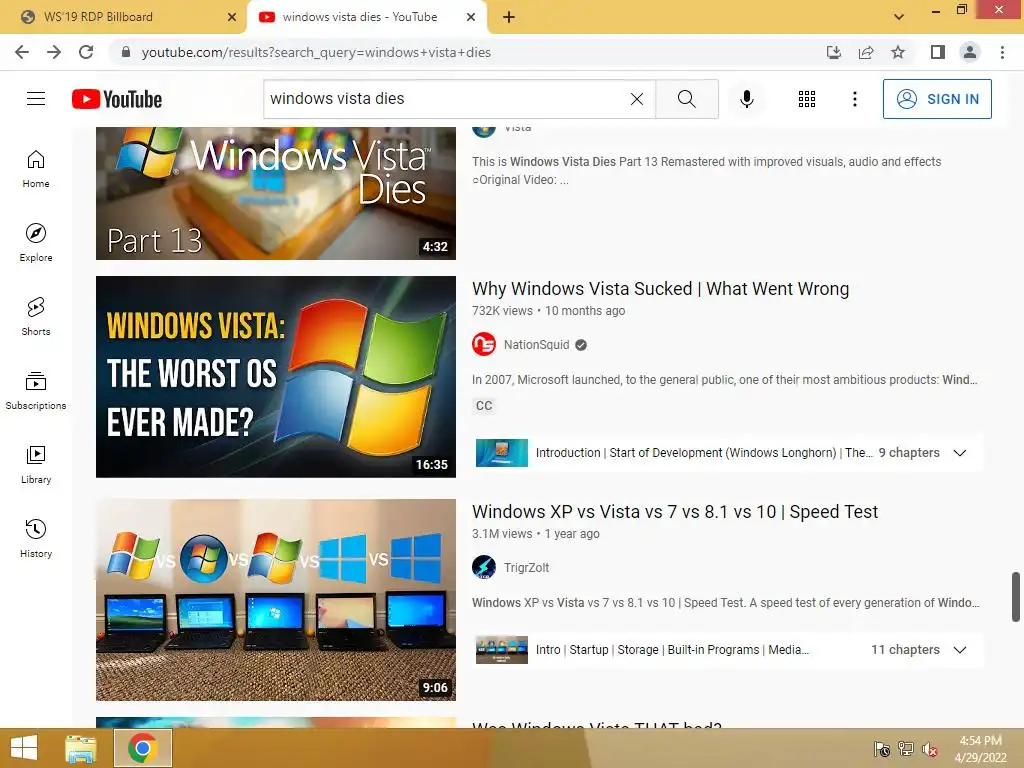Click the Chrome address bar URL
Image resolution: width=1024 pixels, height=768 pixels.
tap(316, 52)
